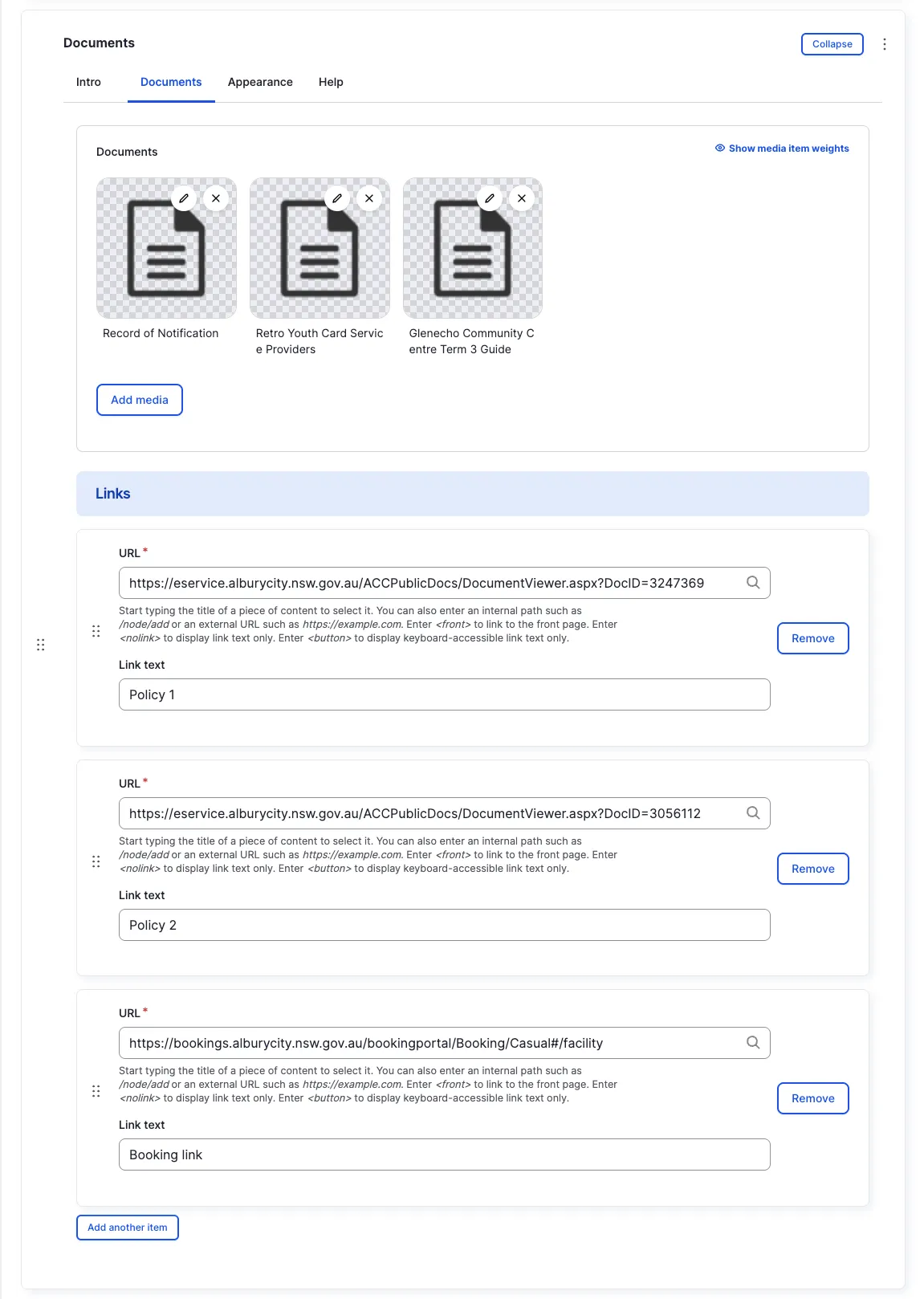
Task: Click the Link text field reading Policy 2
Action: pos(445,925)
